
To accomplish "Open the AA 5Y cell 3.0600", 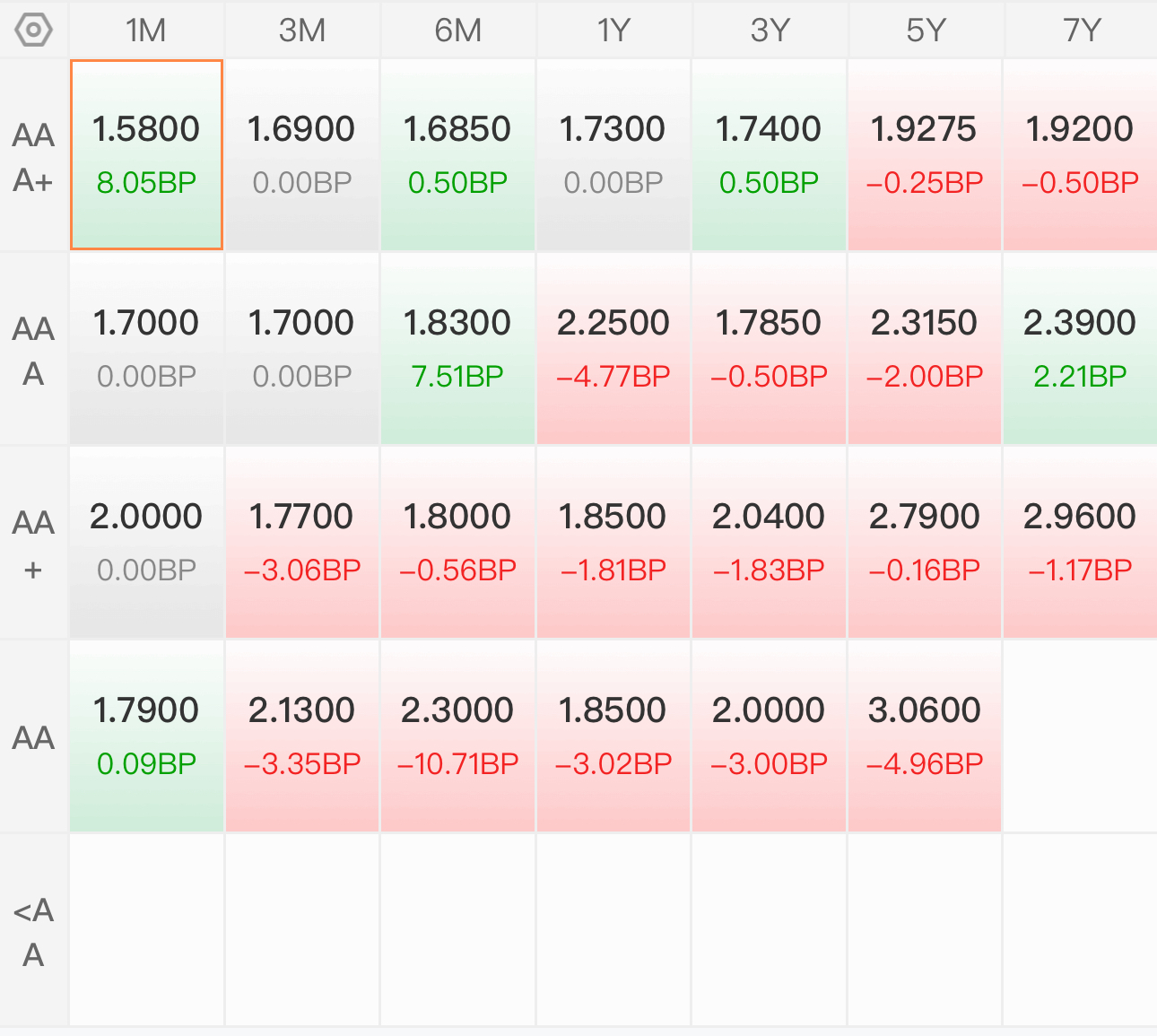I will point(925,736).
